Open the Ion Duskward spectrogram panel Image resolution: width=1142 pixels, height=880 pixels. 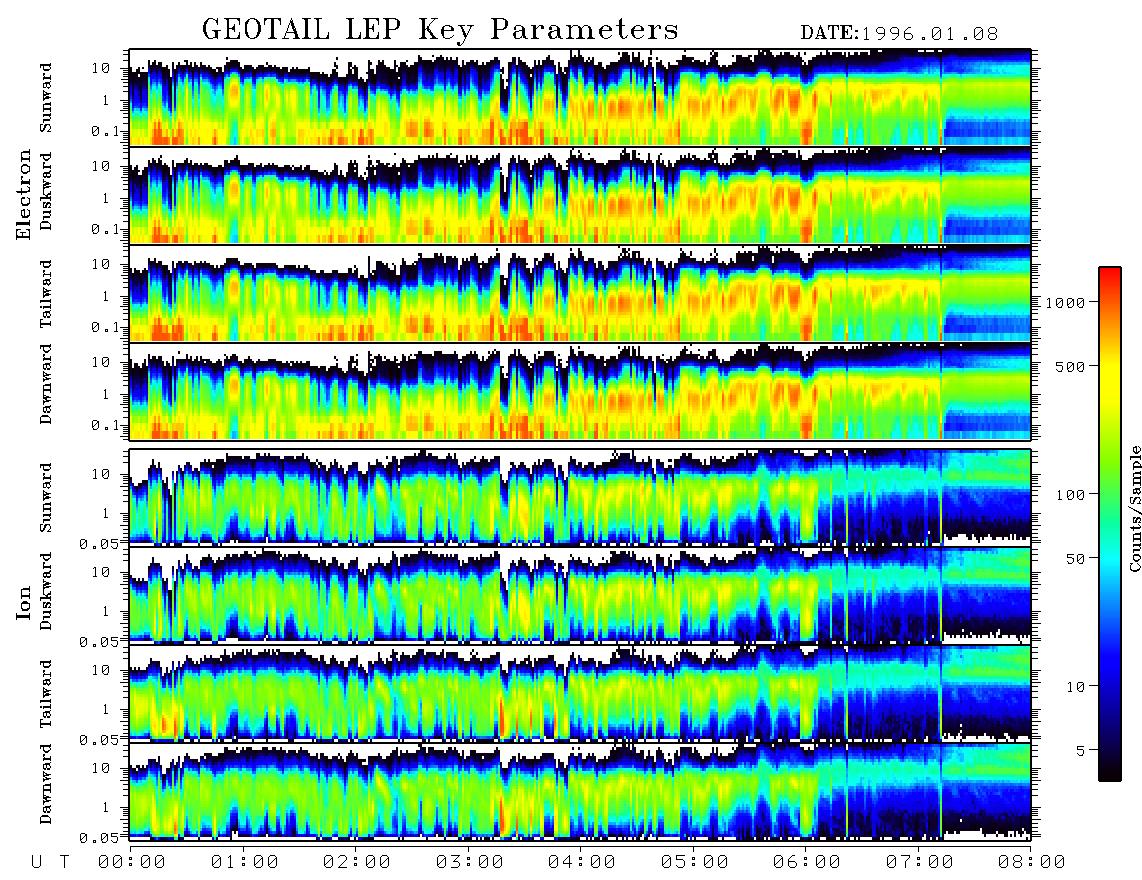coord(580,595)
